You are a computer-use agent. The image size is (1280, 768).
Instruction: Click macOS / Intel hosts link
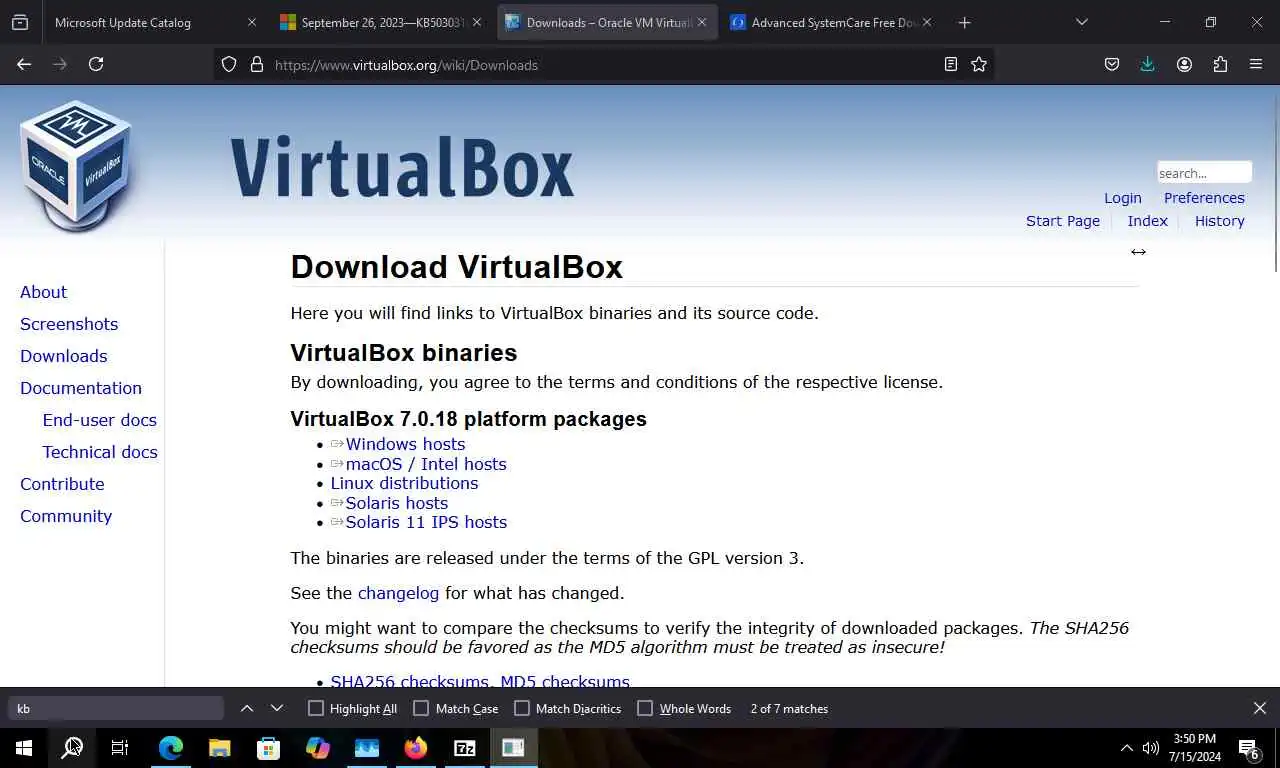pos(426,464)
